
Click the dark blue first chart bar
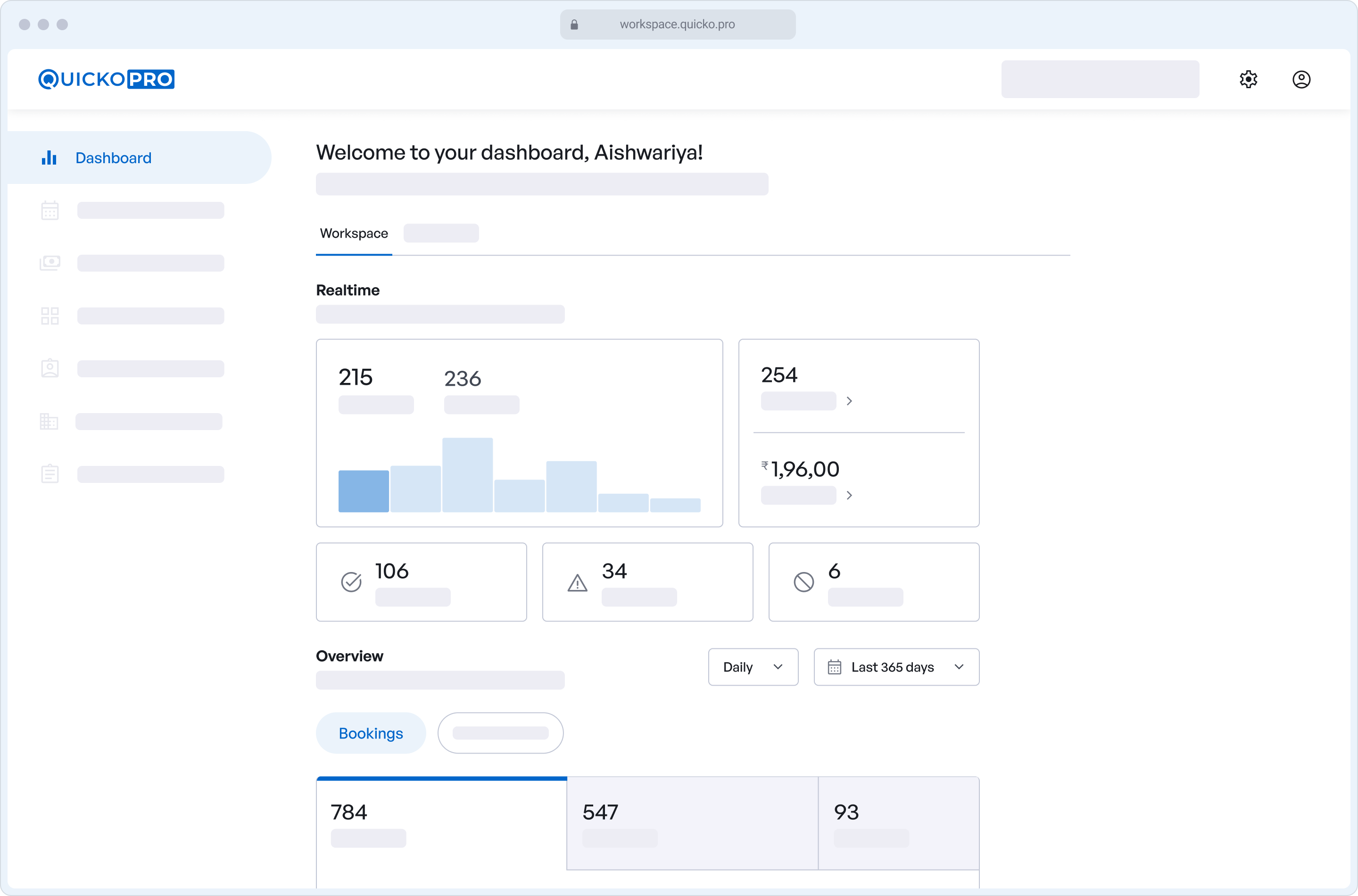pyautogui.click(x=364, y=491)
